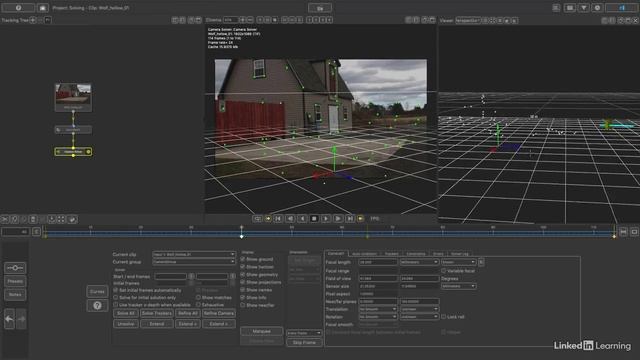640x360 pixels.
Task: Open Sensor size units dropdown
Action: point(458,286)
